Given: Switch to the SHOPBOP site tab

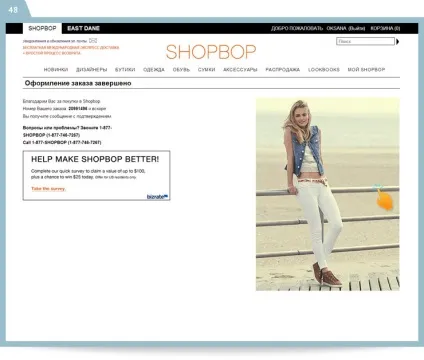Looking at the screenshot, I should coord(42,28).
